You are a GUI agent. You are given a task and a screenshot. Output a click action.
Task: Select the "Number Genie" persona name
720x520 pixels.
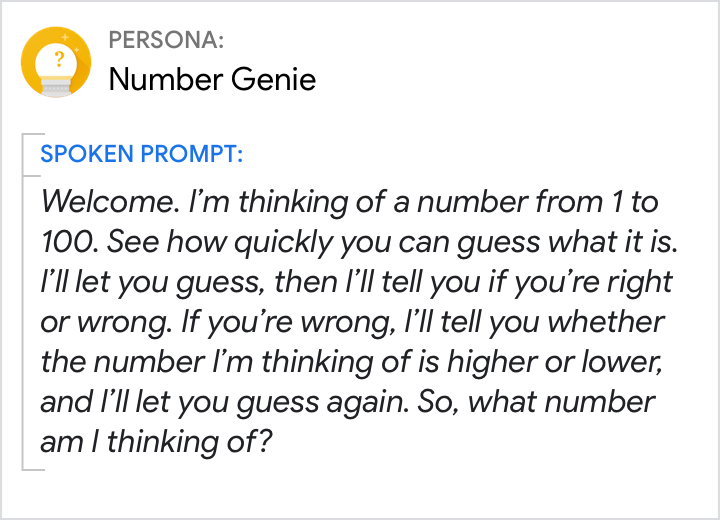click(x=212, y=79)
